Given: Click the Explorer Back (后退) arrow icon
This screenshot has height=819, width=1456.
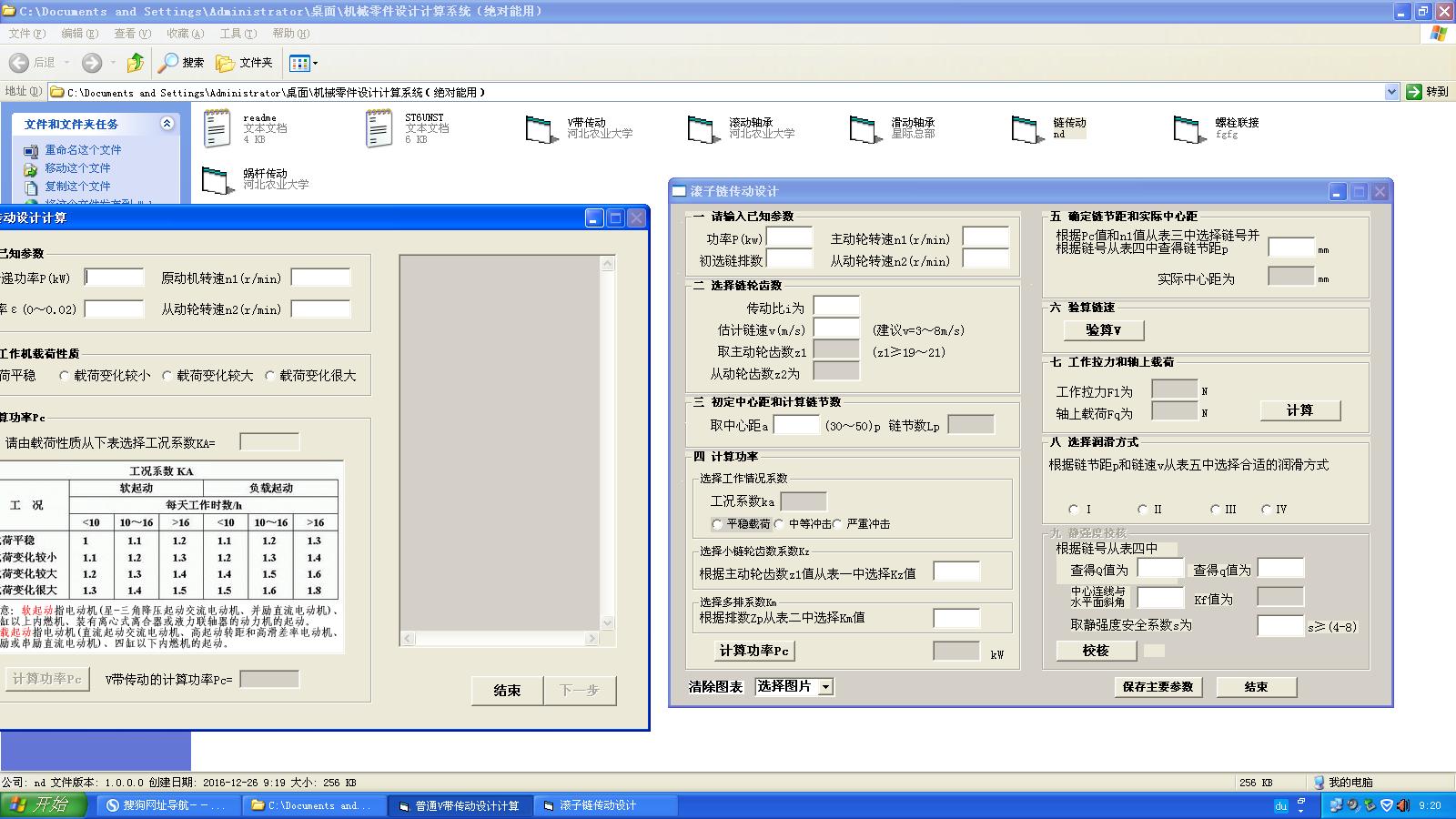Looking at the screenshot, I should click(x=19, y=63).
